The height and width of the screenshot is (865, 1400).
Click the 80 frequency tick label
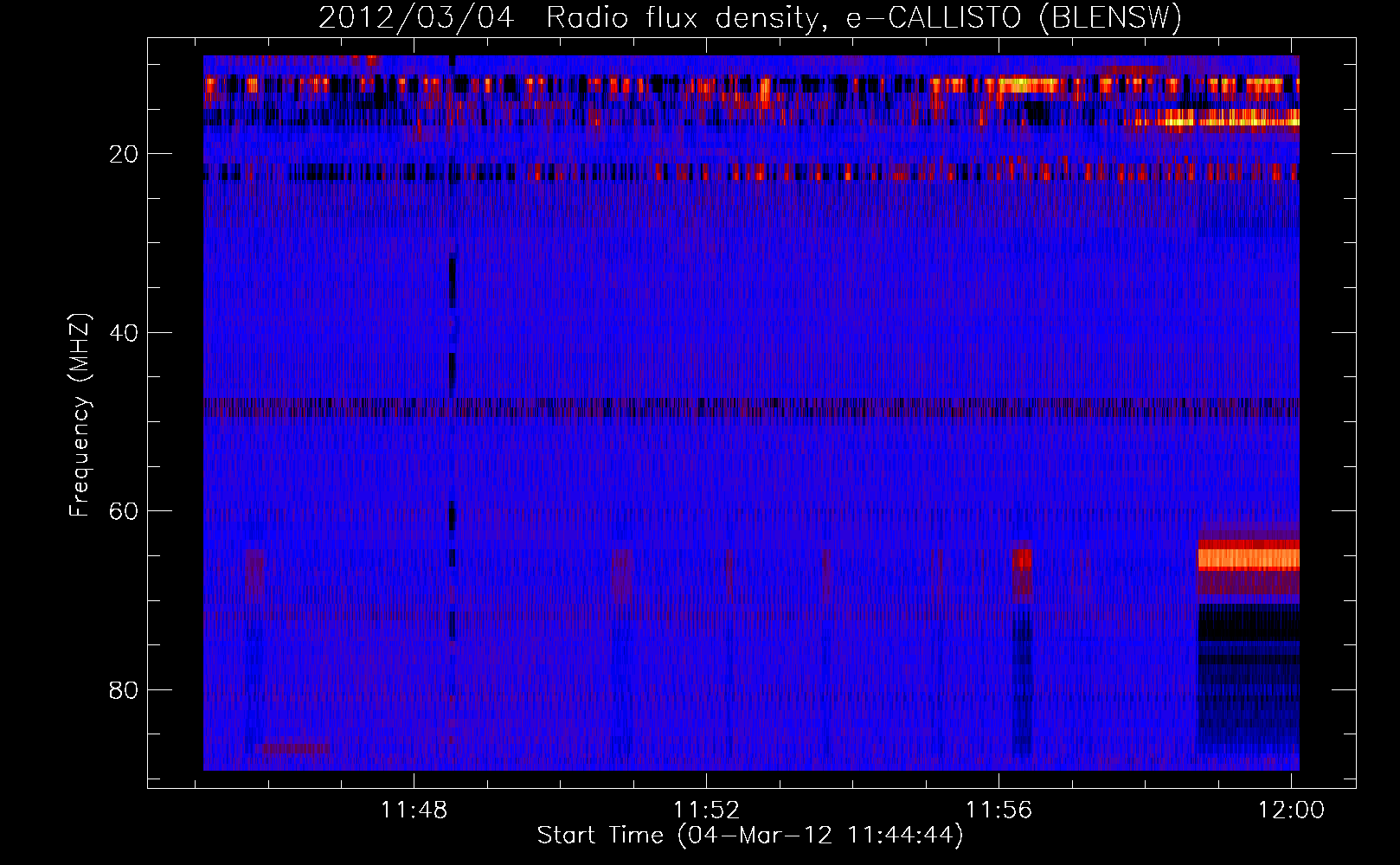(124, 689)
